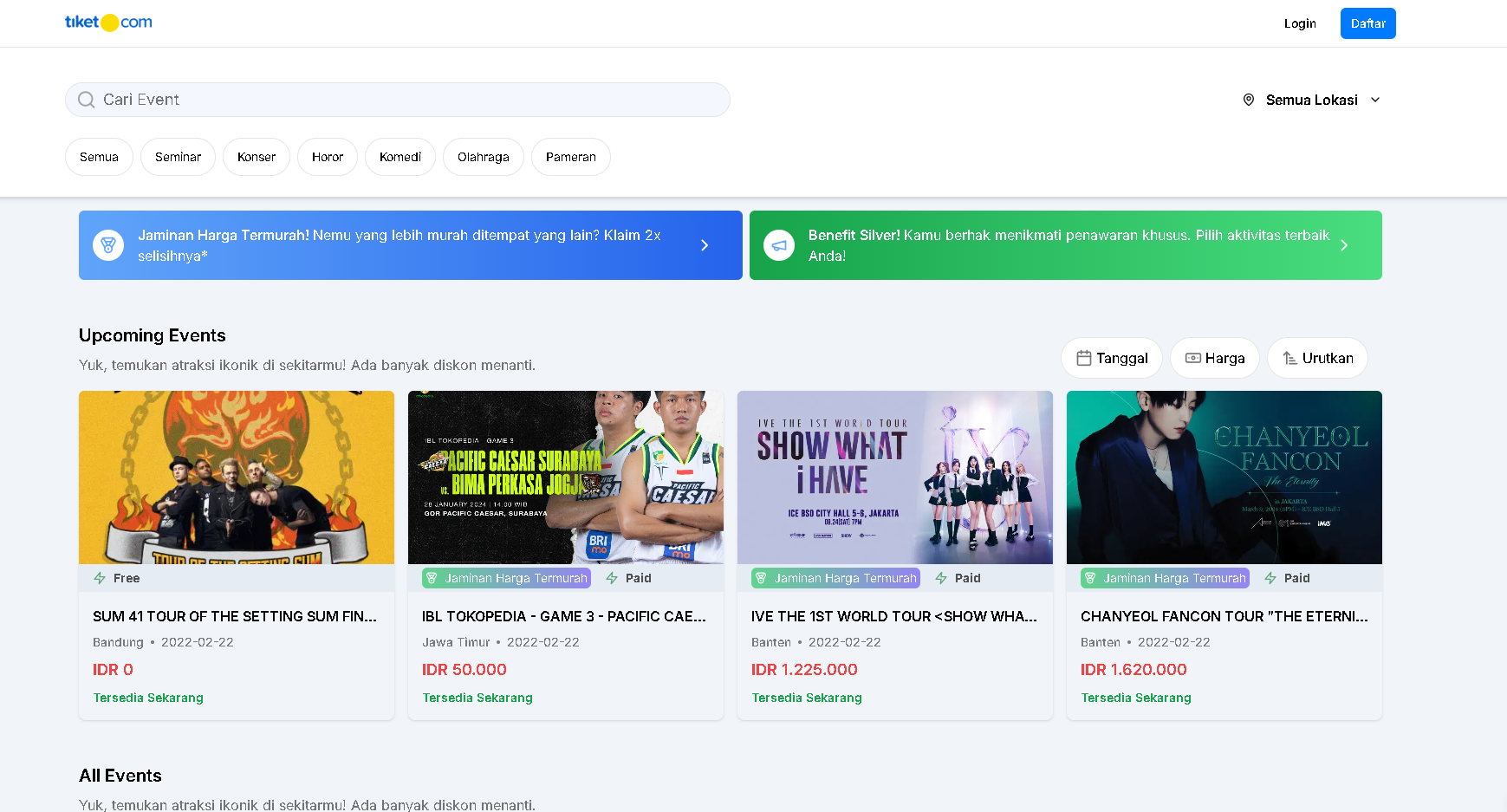
Task: Open the Benefit Silver green banner
Action: coord(1066,245)
